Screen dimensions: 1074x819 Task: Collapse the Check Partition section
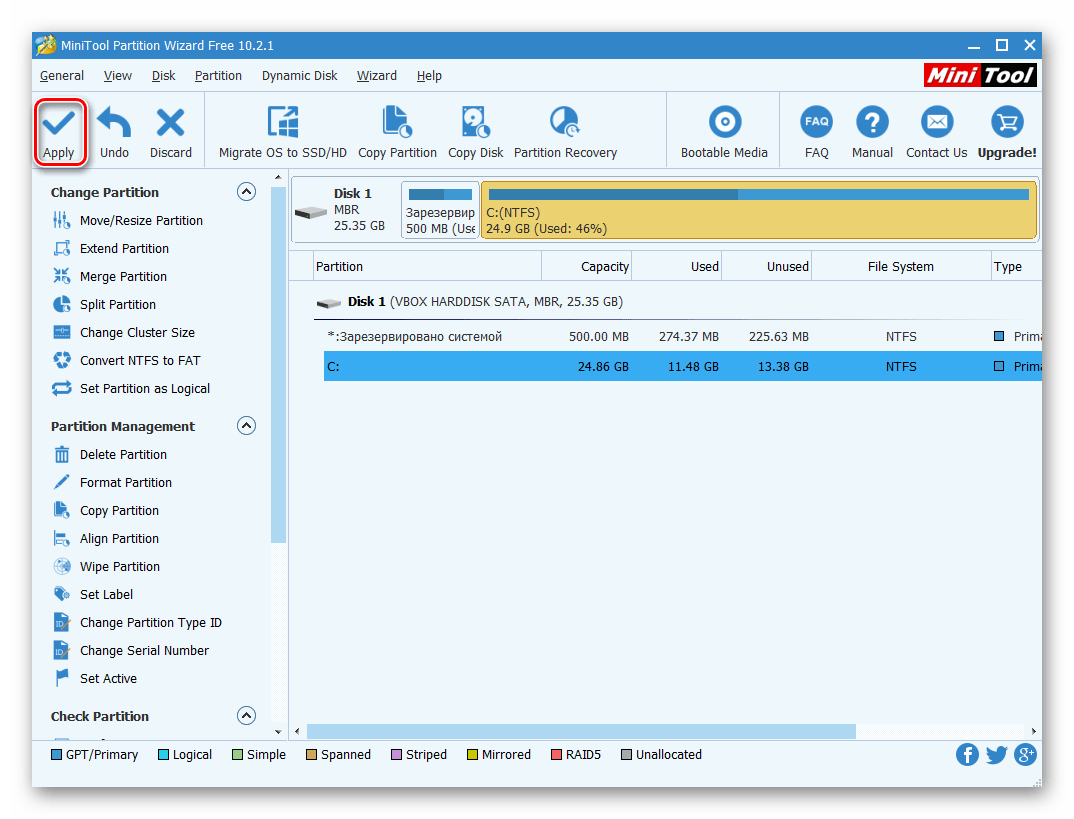(246, 716)
